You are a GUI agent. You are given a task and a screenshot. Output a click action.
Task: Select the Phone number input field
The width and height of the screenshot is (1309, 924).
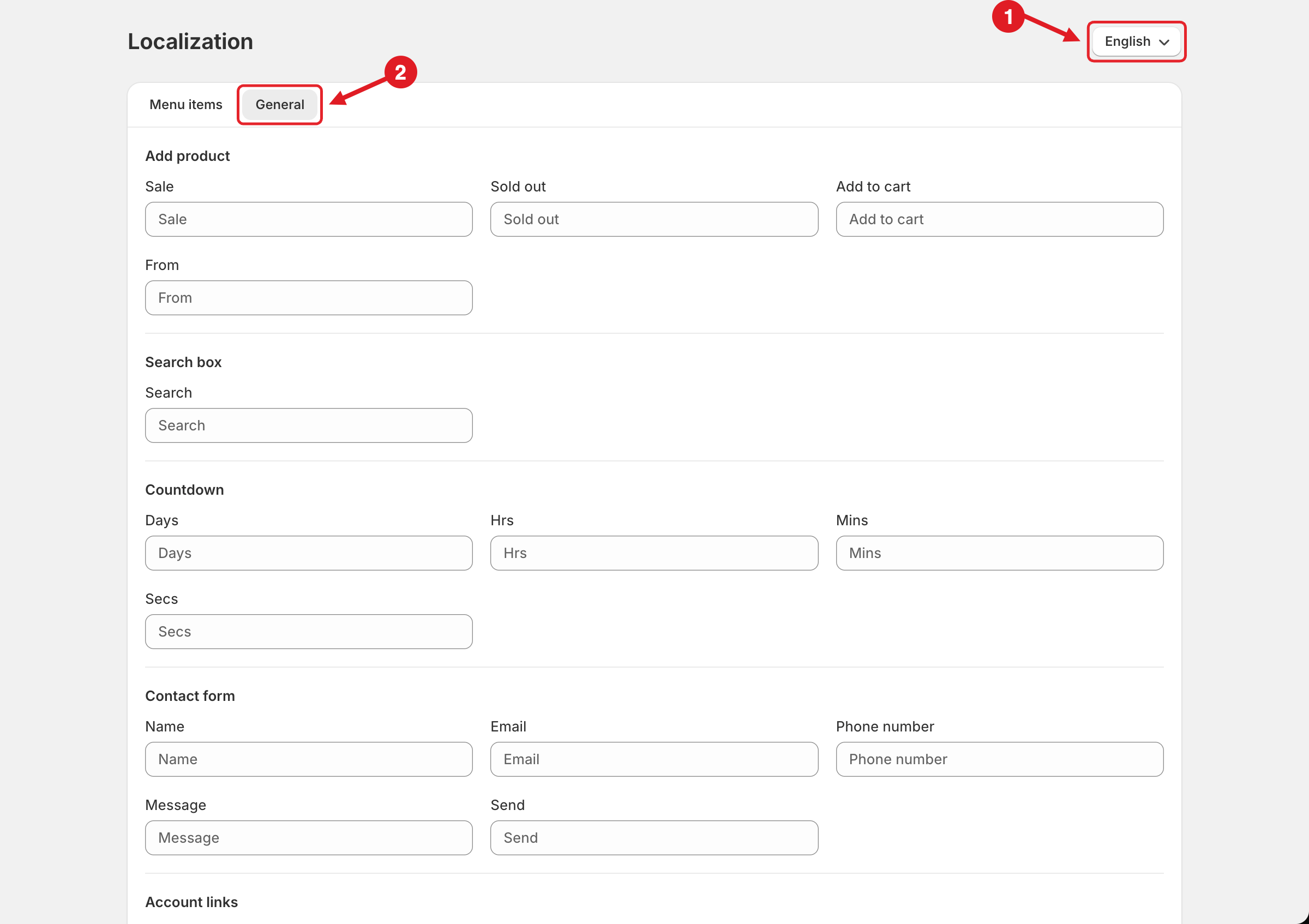[x=999, y=759]
